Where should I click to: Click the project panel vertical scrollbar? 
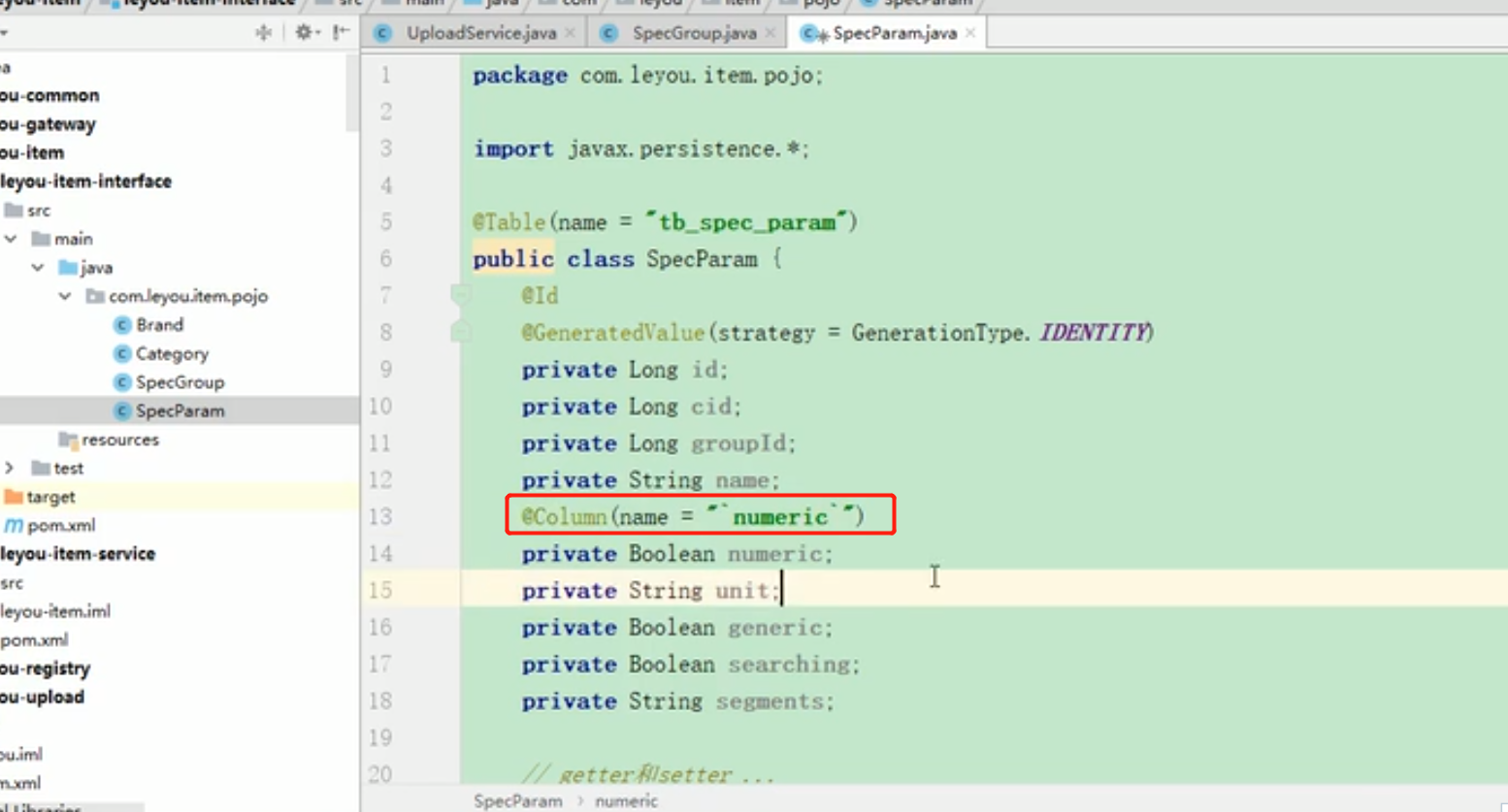pyautogui.click(x=352, y=92)
